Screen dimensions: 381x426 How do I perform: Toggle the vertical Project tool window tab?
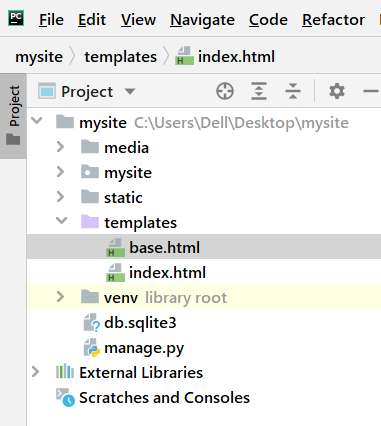[x=13, y=116]
